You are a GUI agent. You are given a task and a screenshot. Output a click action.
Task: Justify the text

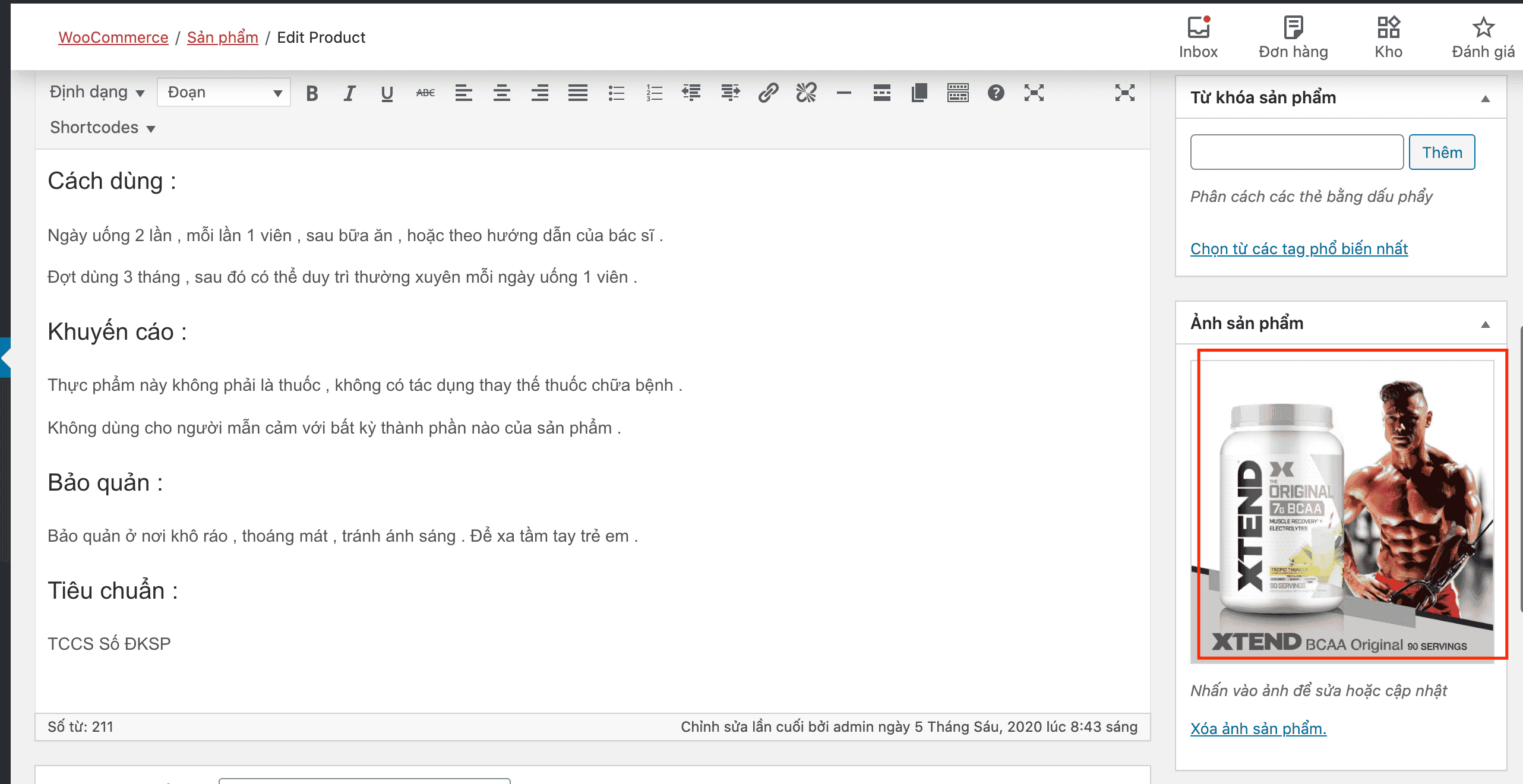(577, 93)
